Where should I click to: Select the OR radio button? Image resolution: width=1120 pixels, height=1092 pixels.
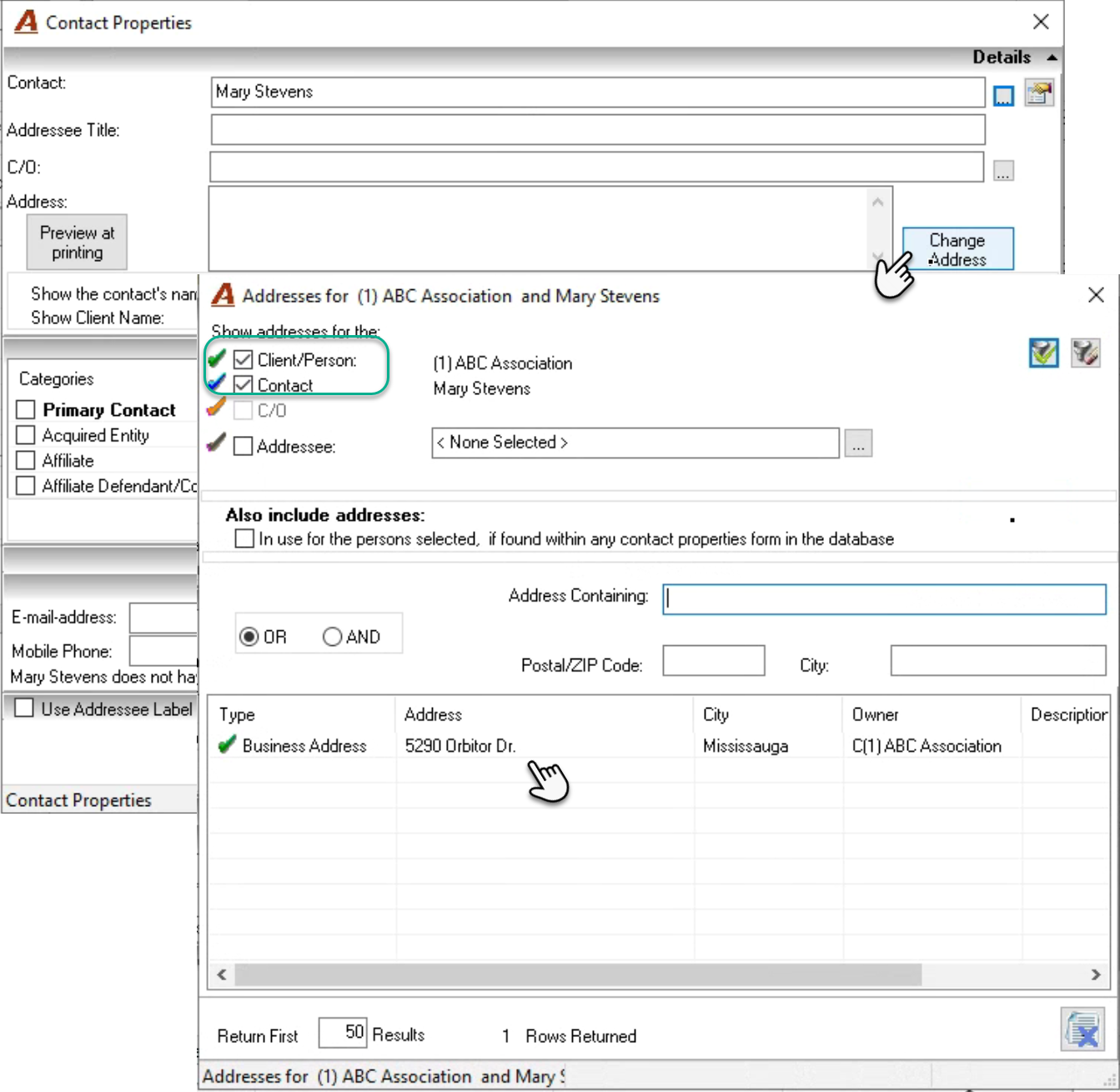[x=249, y=637]
